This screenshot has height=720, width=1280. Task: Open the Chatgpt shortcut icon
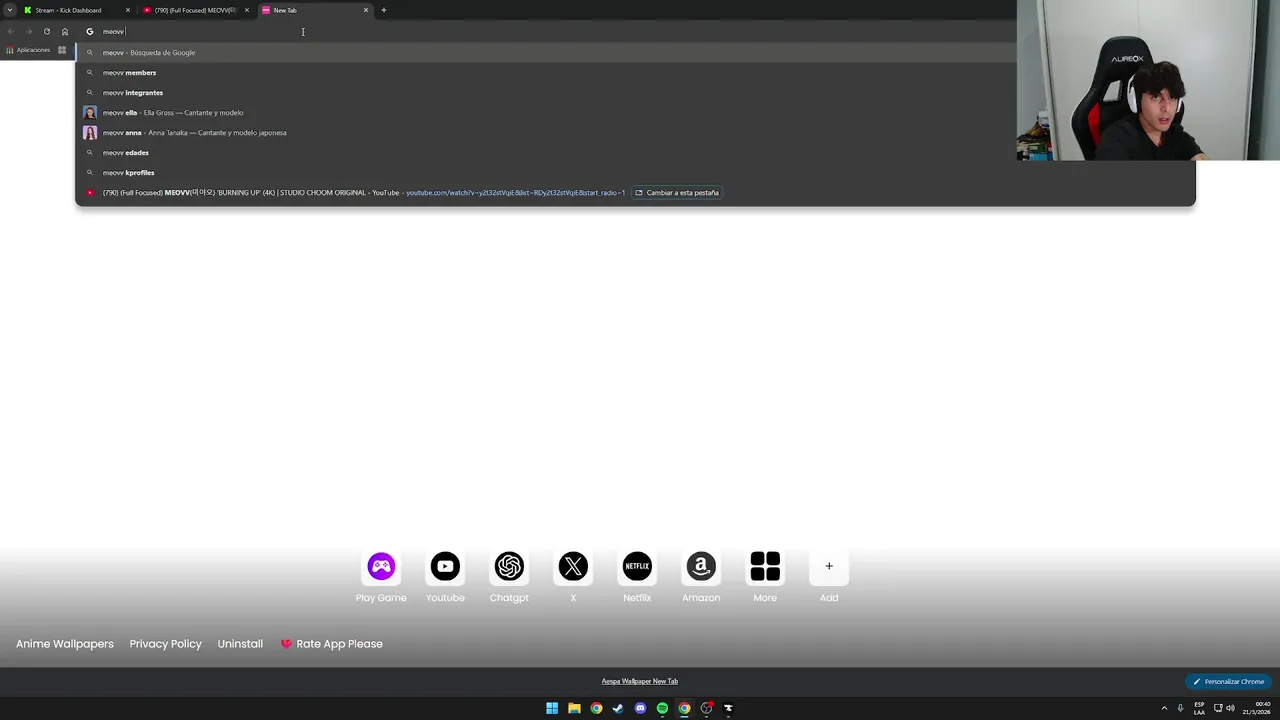[x=509, y=566]
